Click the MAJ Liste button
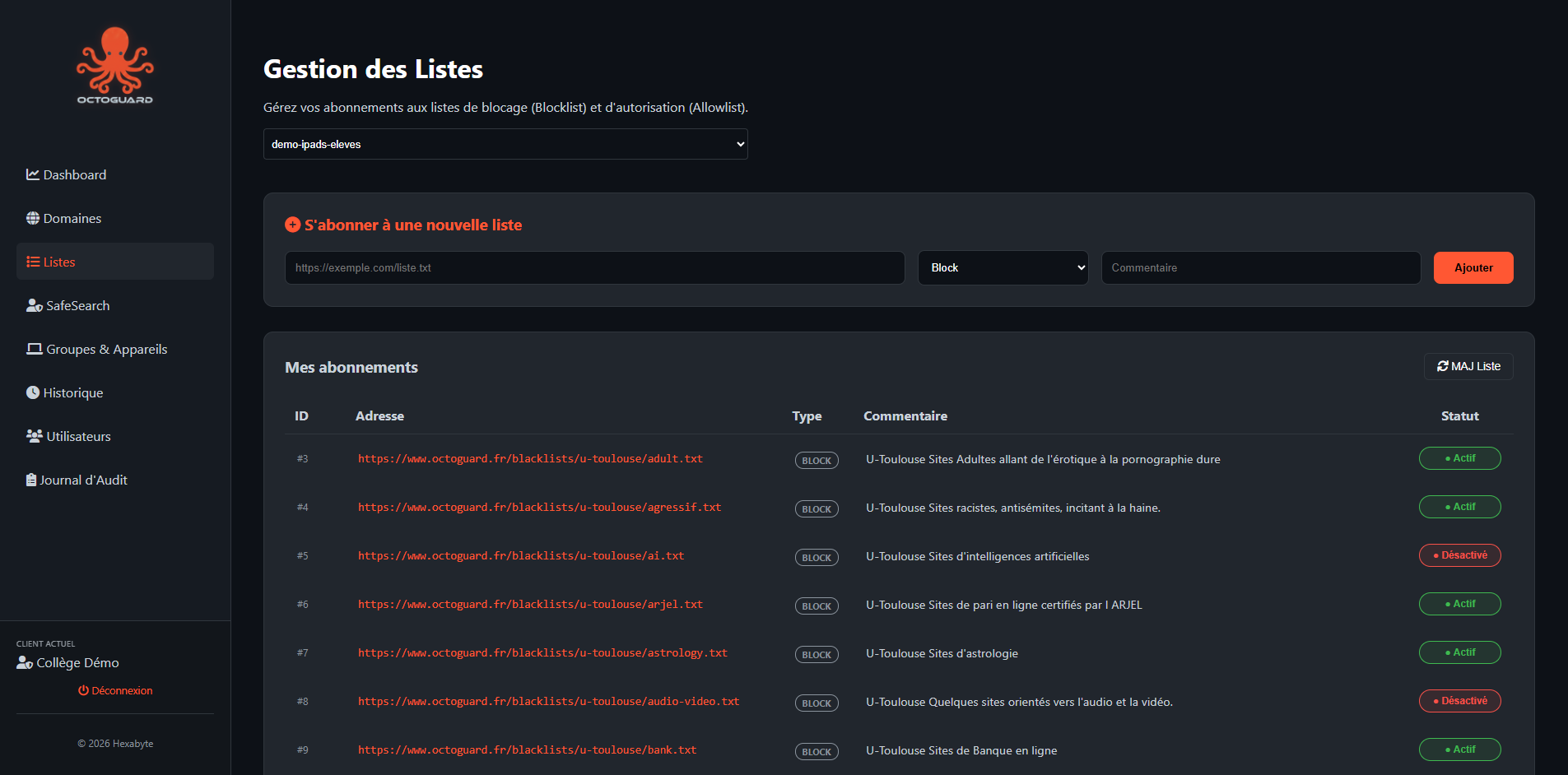 pos(1468,366)
